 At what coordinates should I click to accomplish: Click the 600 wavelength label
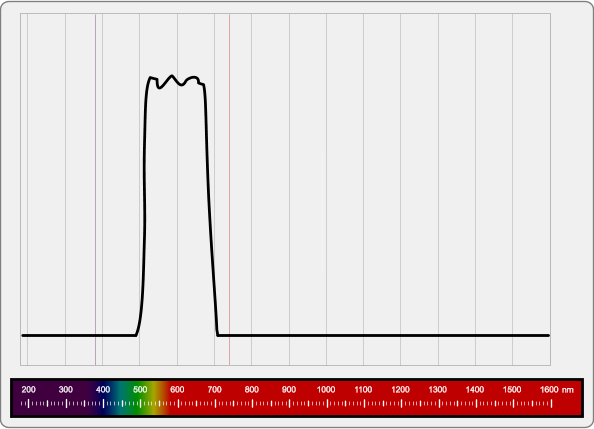coord(177,390)
